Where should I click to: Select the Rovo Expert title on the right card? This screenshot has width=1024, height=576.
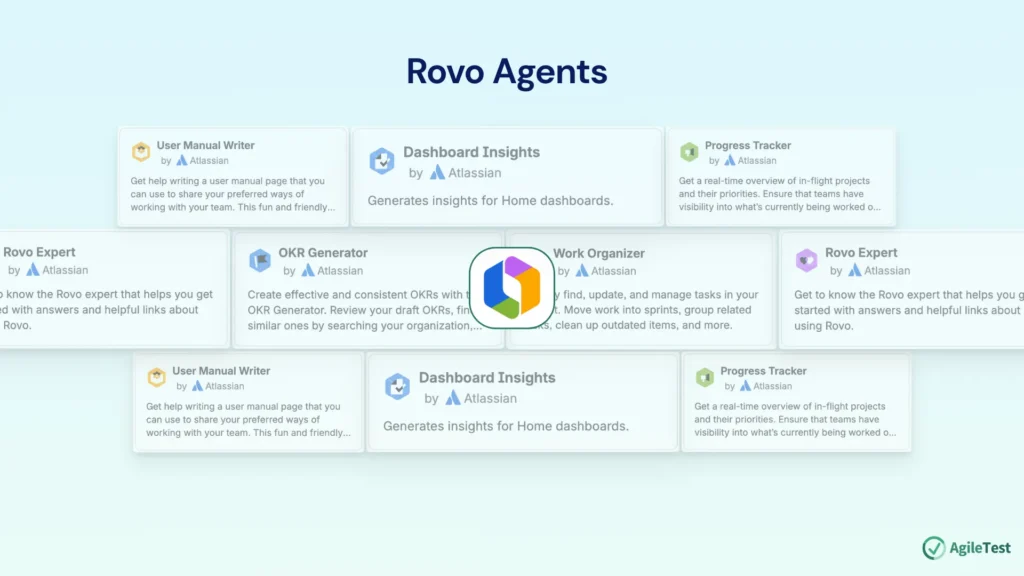pos(861,253)
